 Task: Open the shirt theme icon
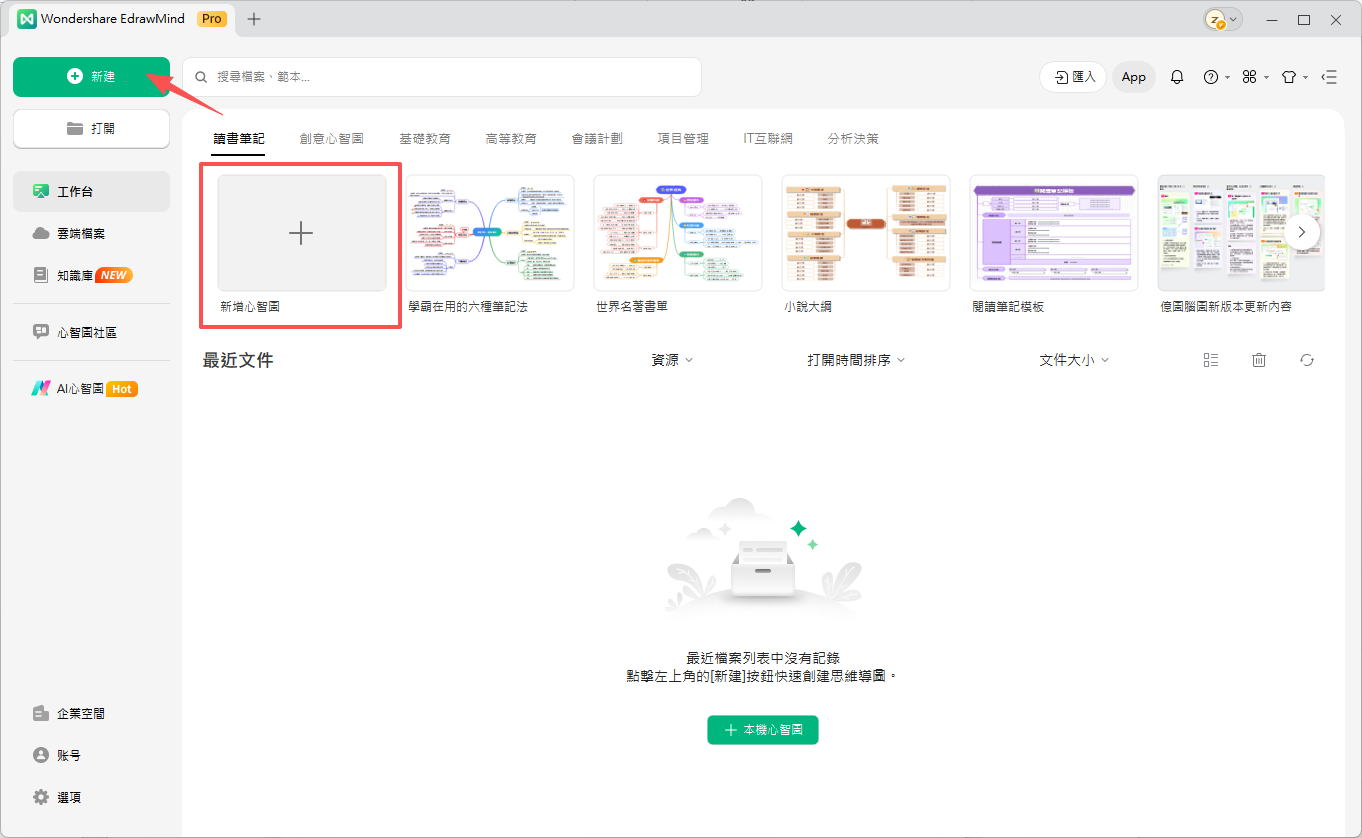pyautogui.click(x=1289, y=77)
